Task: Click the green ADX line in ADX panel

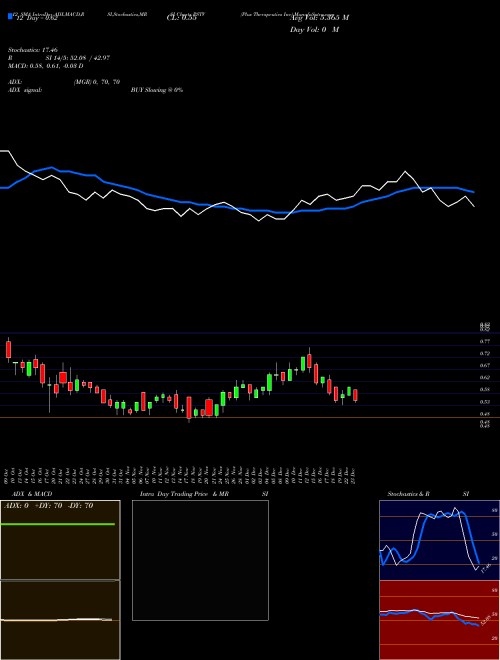Action: pos(58,524)
